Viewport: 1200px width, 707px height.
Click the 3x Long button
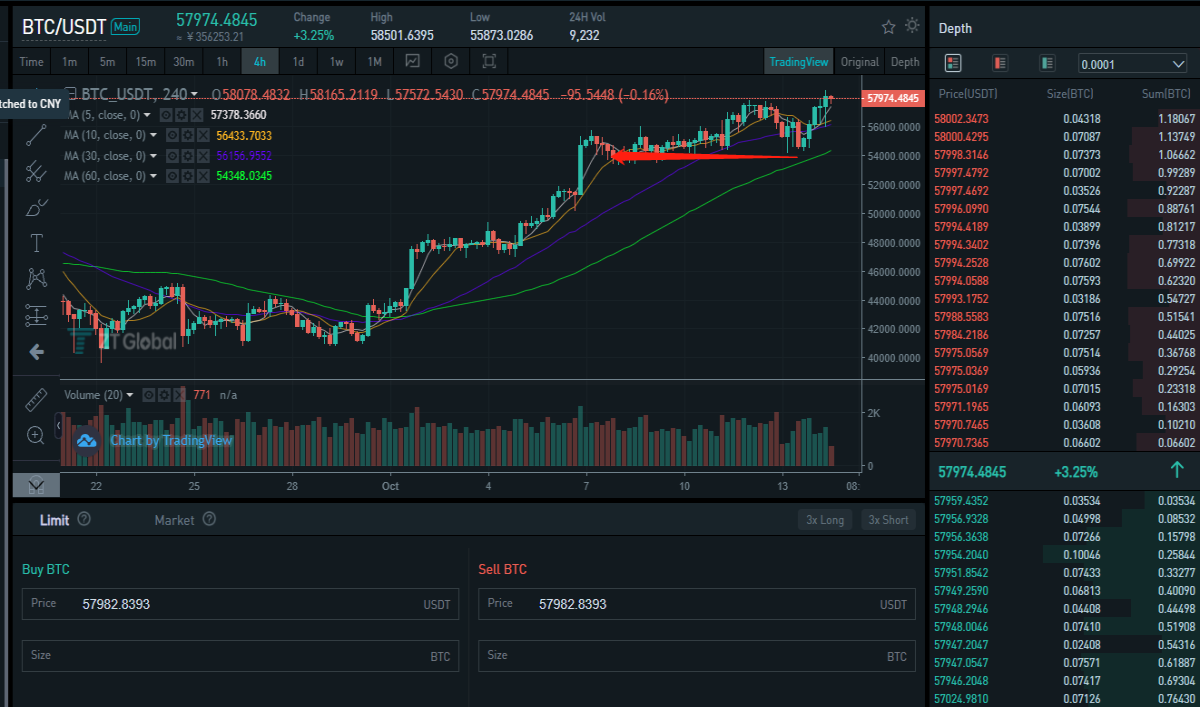click(826, 520)
